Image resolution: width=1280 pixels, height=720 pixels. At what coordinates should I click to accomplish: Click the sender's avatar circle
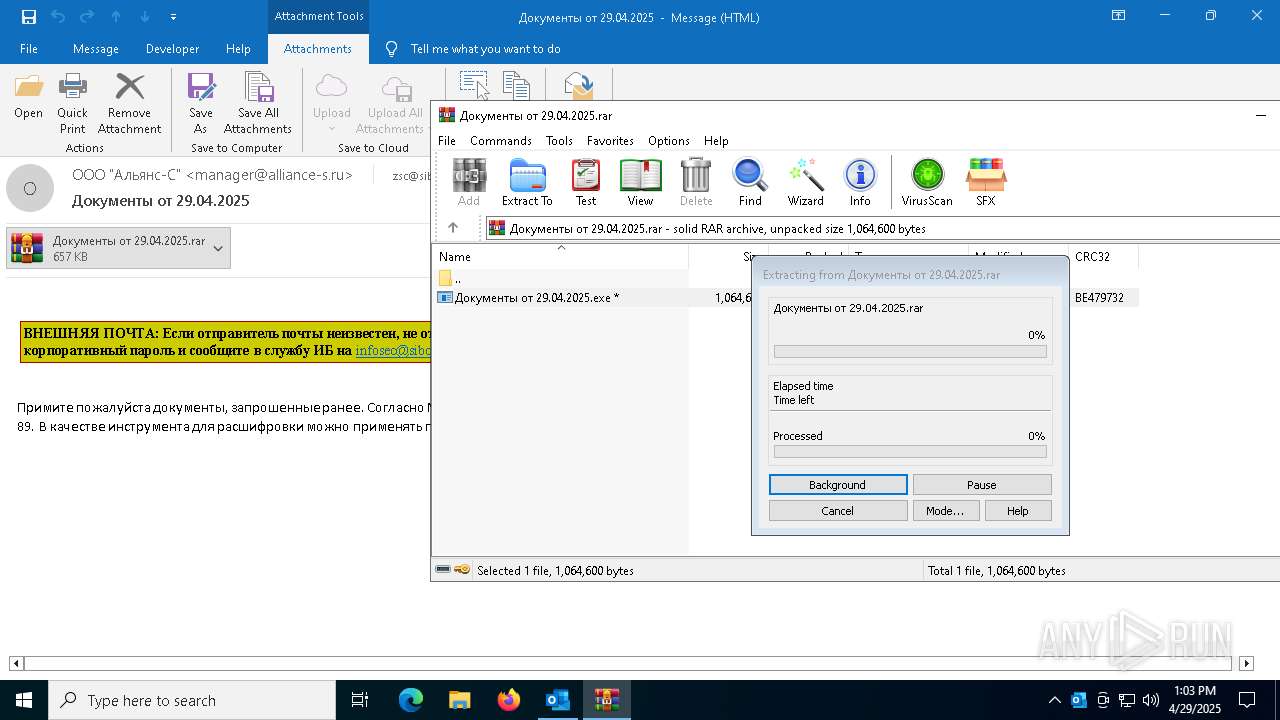(x=30, y=188)
